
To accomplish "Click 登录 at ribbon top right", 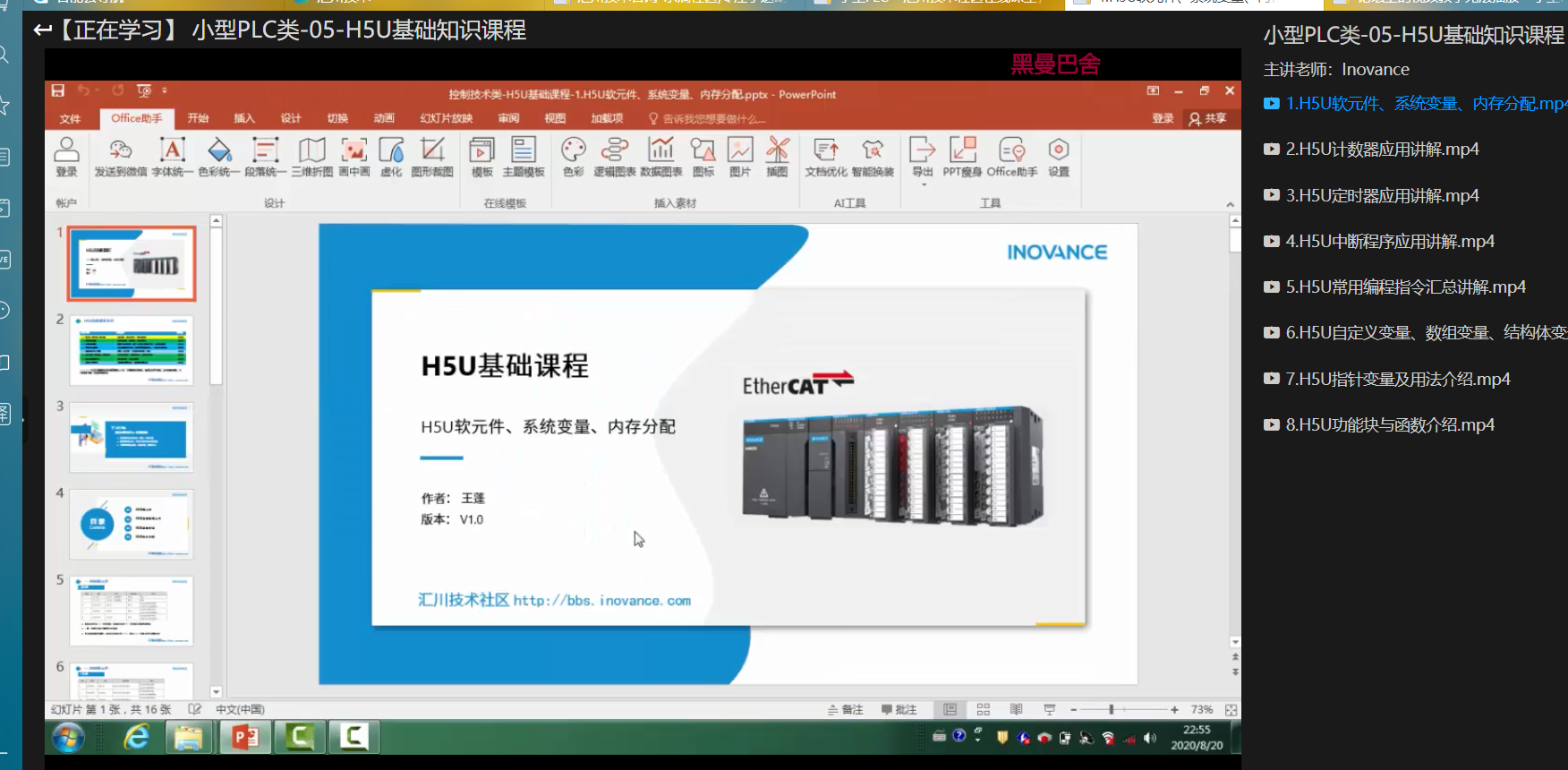I will coord(1163,118).
